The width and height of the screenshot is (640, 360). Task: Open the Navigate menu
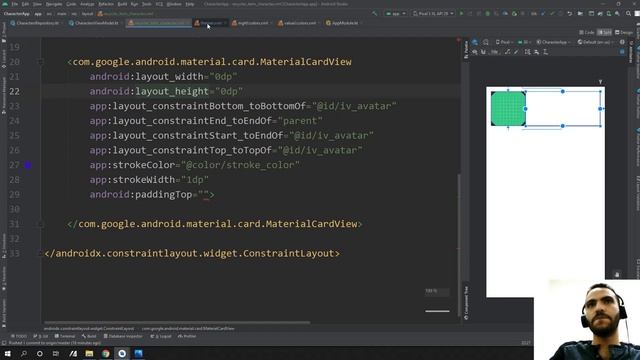(54, 4)
